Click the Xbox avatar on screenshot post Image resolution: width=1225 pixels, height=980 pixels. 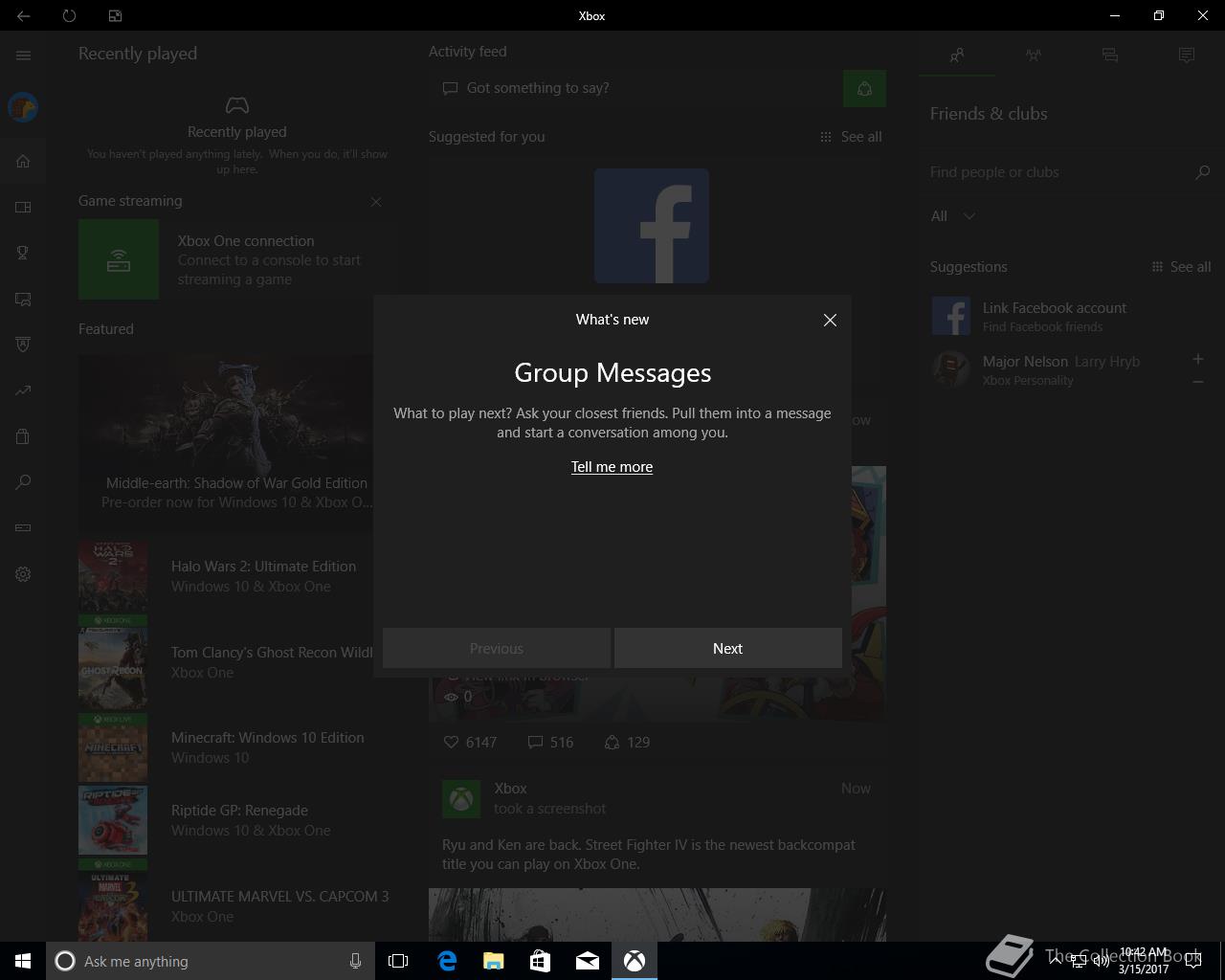(x=461, y=799)
